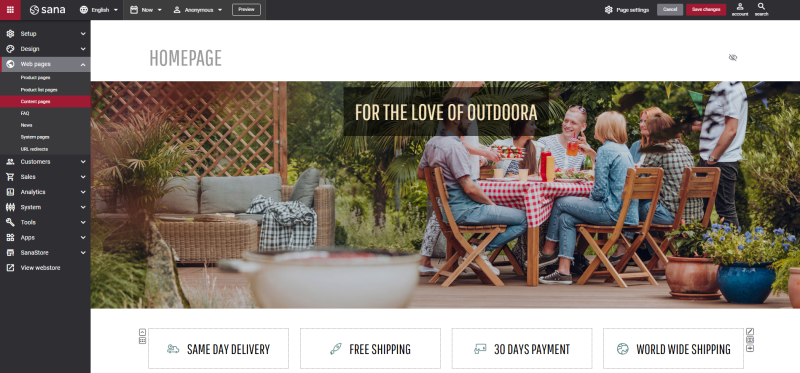Select the Free Shipping content block
This screenshot has height=373, width=800.
point(370,349)
